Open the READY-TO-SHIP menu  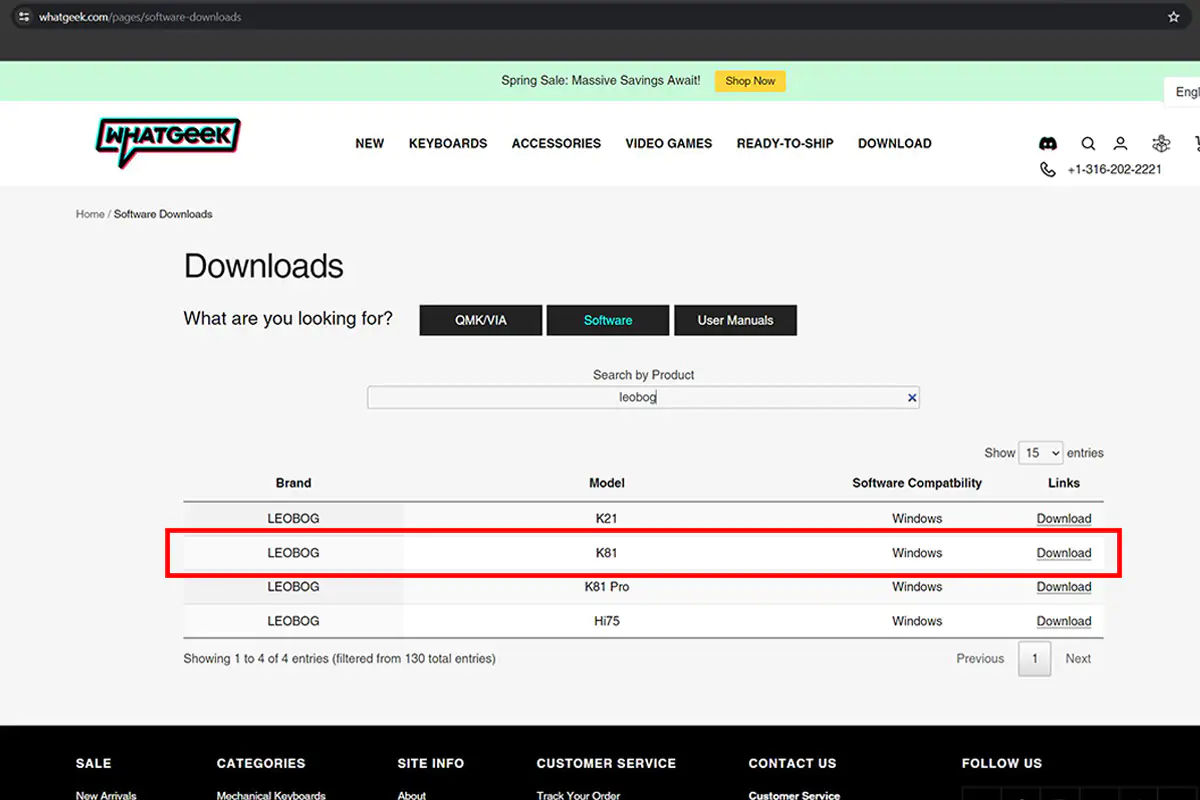tap(785, 144)
